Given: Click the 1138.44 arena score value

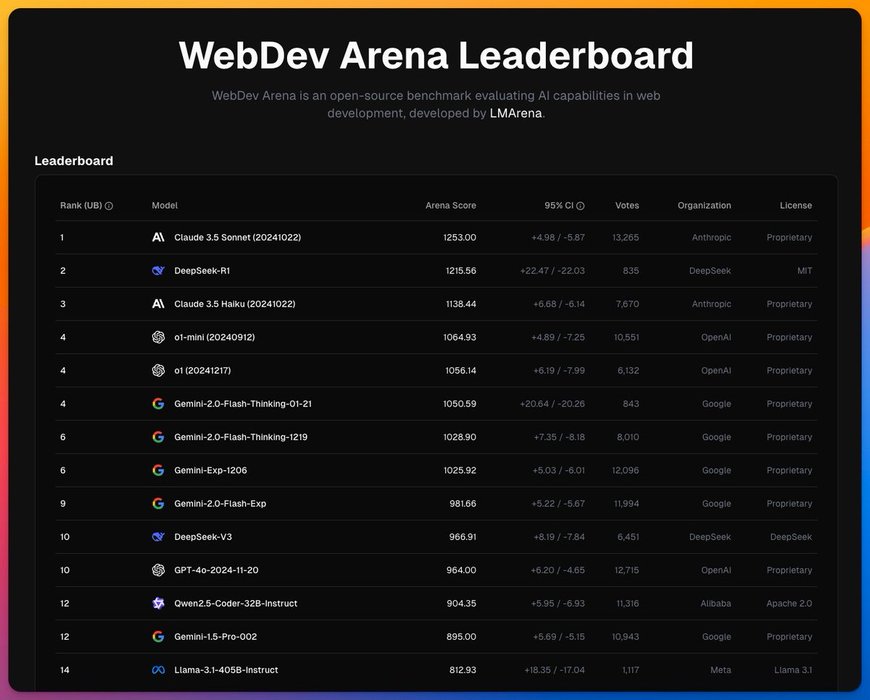Looking at the screenshot, I should point(461,304).
